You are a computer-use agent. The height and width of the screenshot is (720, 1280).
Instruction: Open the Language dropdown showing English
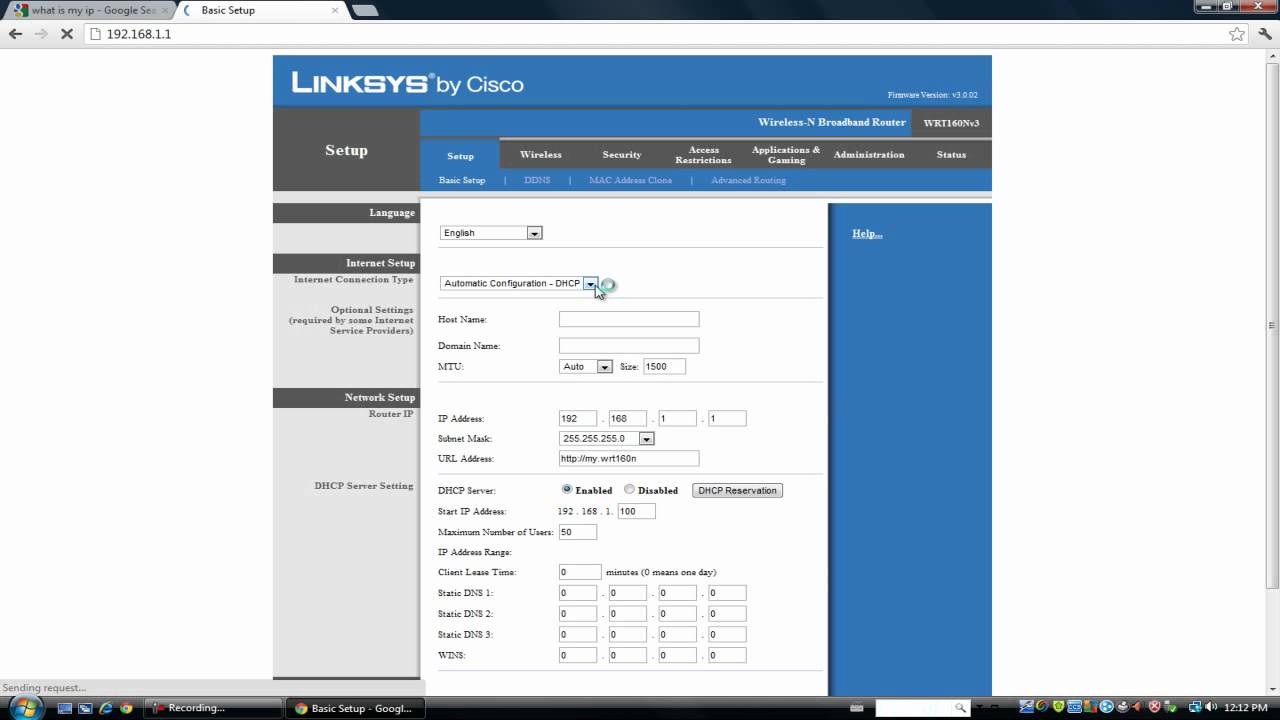[491, 233]
